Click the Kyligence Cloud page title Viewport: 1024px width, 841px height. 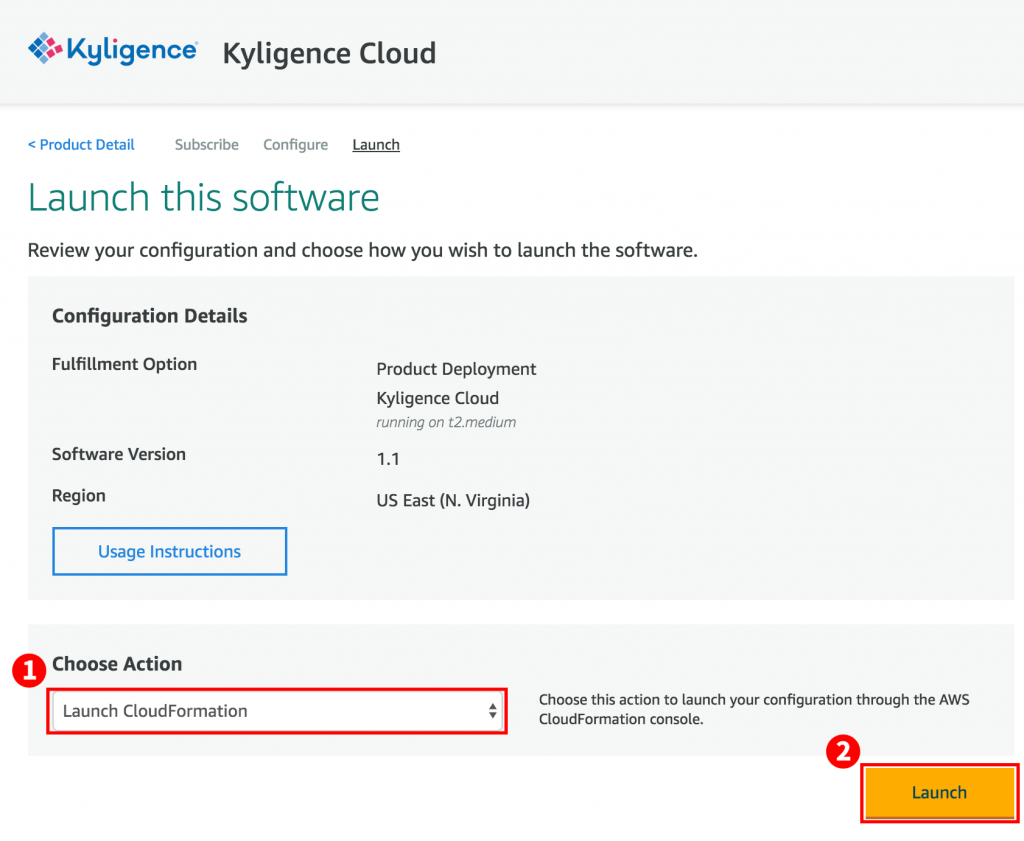click(x=329, y=52)
